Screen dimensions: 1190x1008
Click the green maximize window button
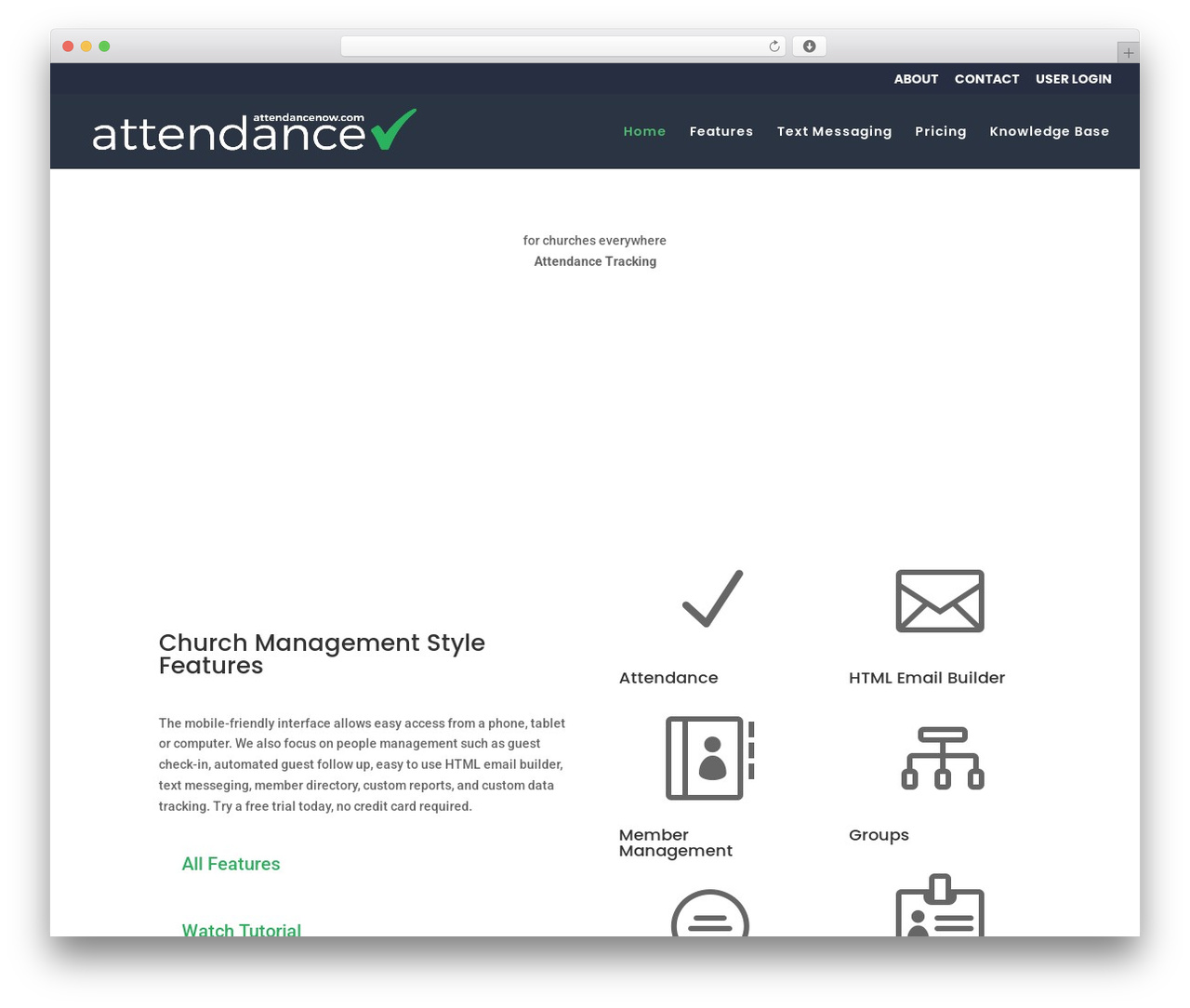point(104,46)
